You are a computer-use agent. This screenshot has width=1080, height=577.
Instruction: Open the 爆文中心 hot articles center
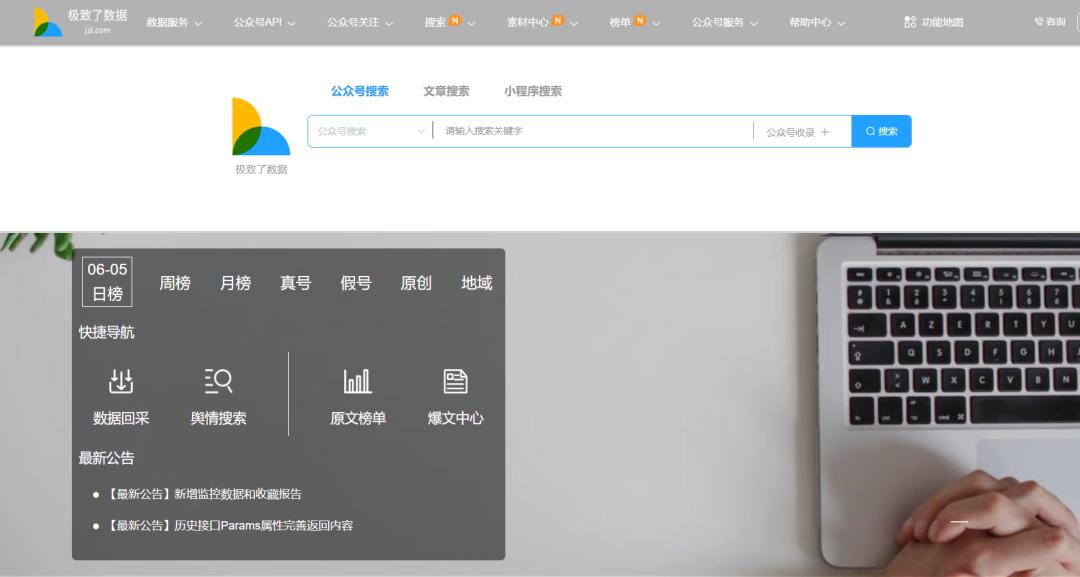click(453, 394)
